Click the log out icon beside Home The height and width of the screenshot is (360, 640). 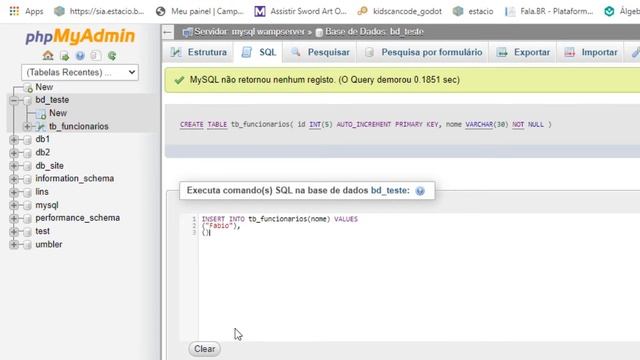pos(64,56)
